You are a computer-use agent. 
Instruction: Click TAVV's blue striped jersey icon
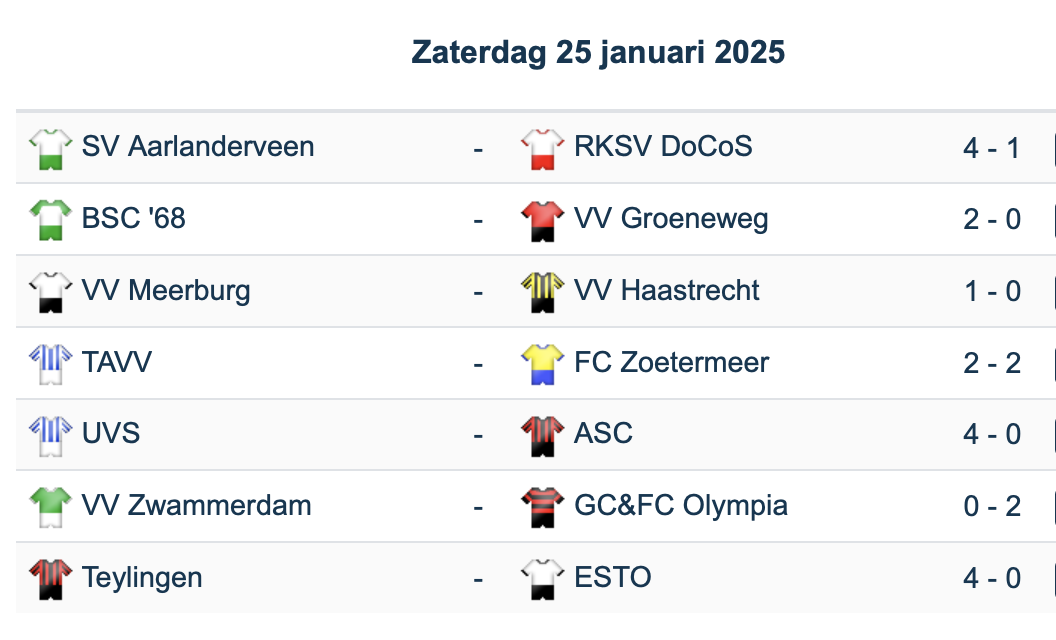pyautogui.click(x=50, y=364)
